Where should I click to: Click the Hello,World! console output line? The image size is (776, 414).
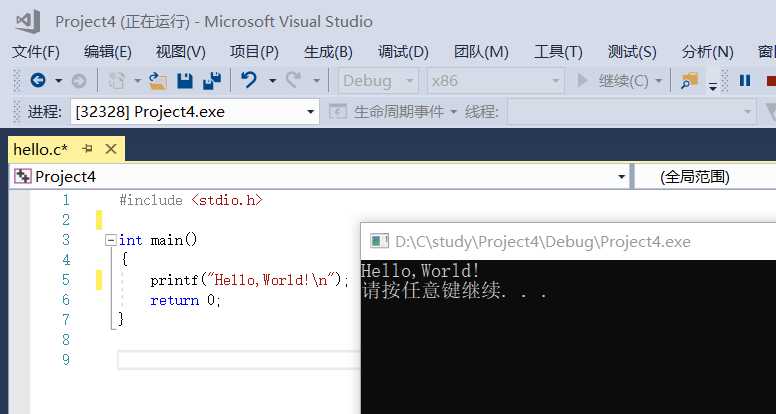point(420,271)
